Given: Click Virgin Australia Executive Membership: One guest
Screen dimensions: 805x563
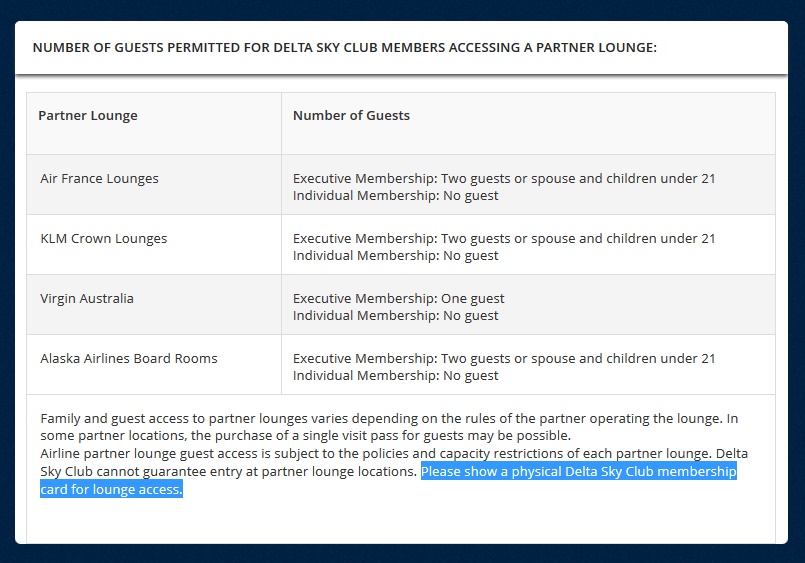Looking at the screenshot, I should 398,299.
